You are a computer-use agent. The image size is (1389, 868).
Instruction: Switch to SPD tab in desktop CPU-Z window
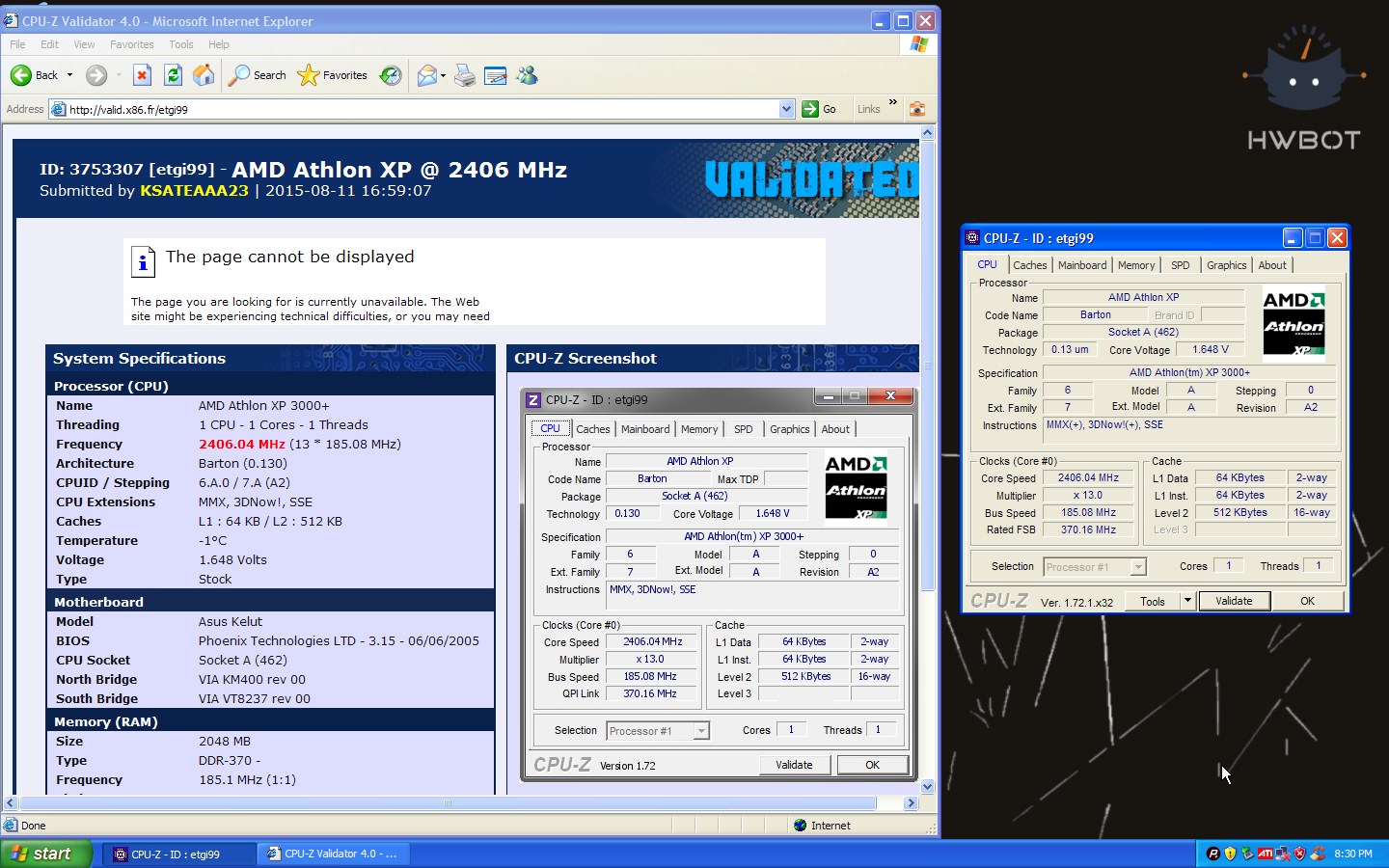click(x=1180, y=265)
